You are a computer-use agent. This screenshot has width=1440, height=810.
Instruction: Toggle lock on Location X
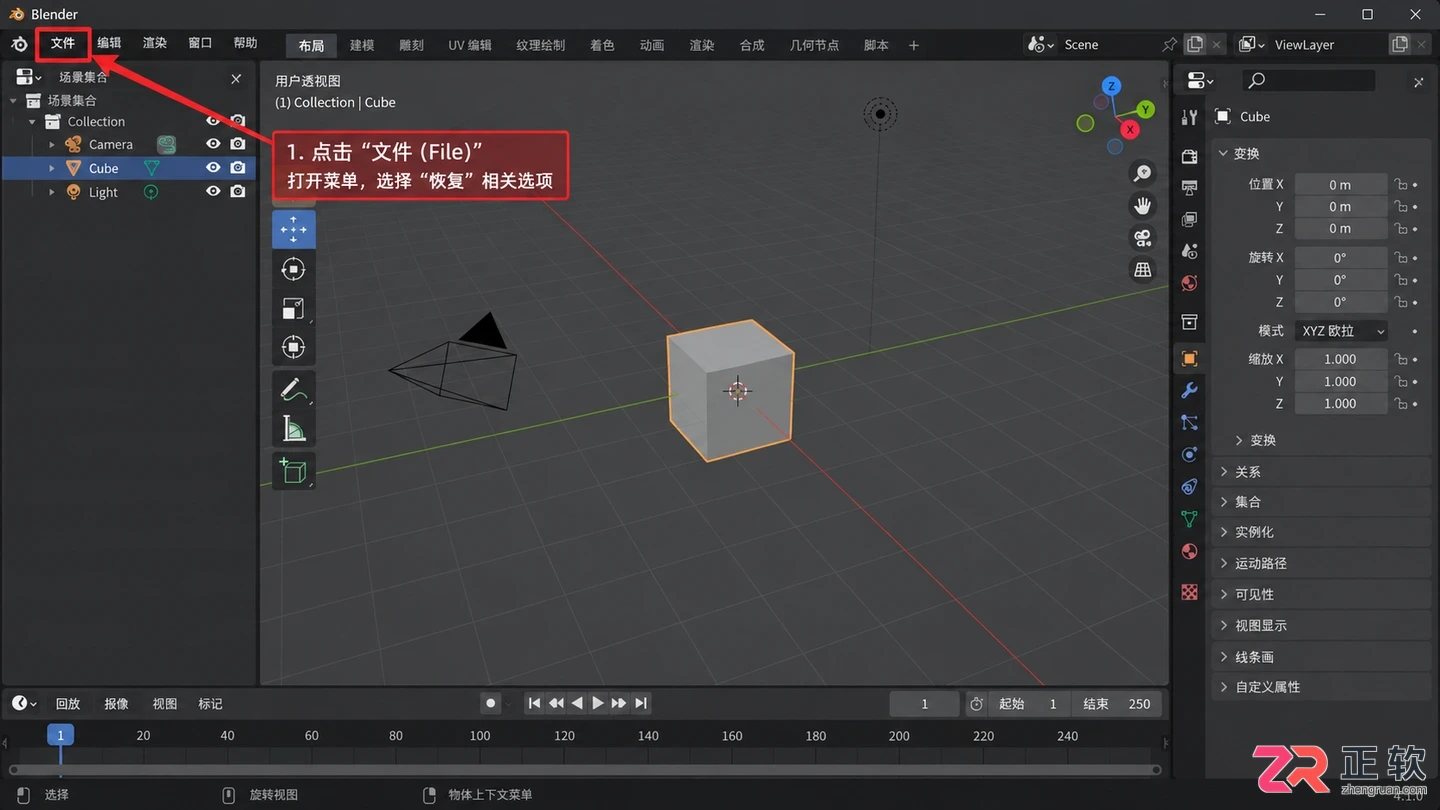point(1401,184)
